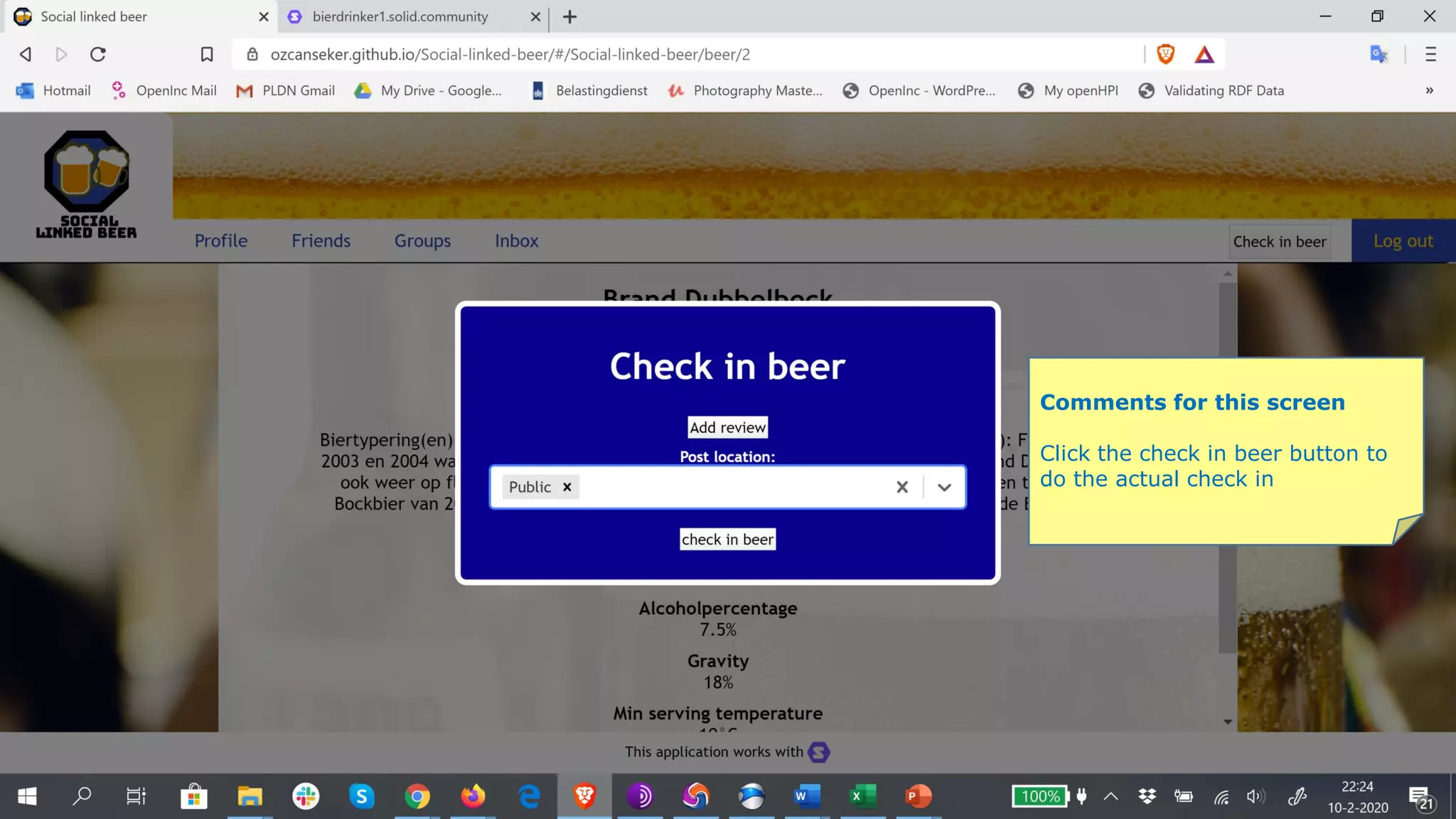Open Excel from the taskbar
The width and height of the screenshot is (1456, 819).
862,796
